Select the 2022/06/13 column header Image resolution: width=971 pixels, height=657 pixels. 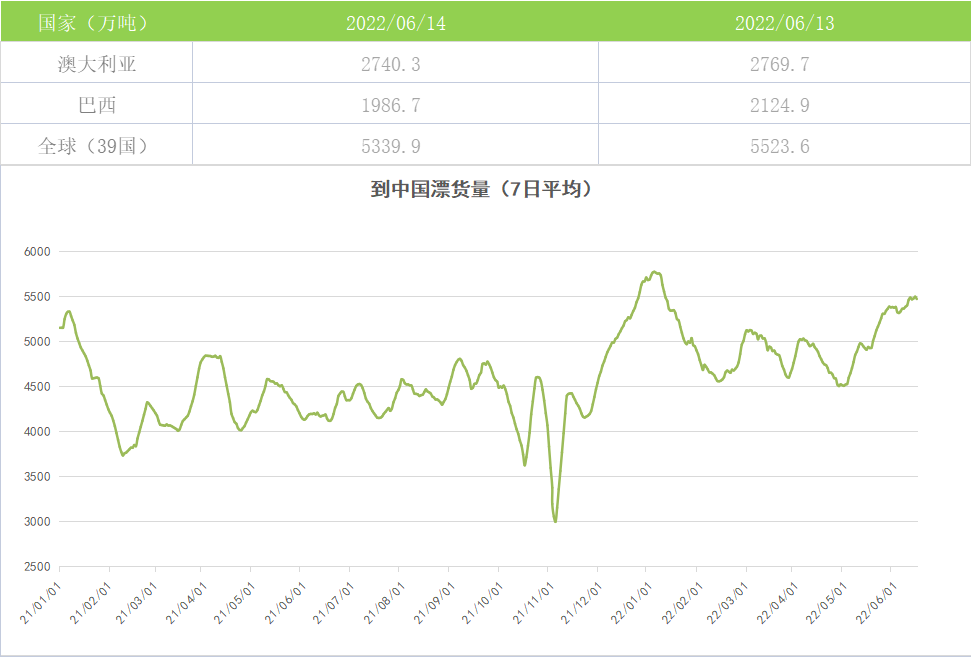pyautogui.click(x=784, y=23)
